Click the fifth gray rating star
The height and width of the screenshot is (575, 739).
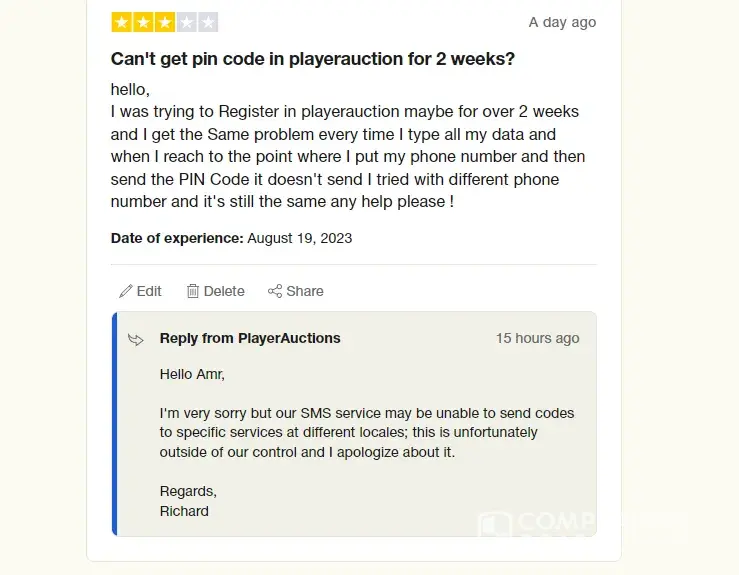[x=207, y=22]
